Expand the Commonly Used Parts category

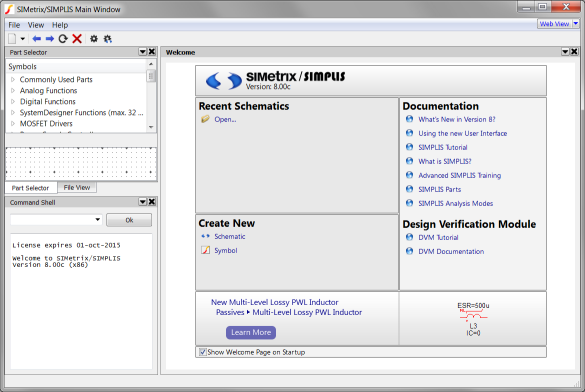tap(13, 79)
